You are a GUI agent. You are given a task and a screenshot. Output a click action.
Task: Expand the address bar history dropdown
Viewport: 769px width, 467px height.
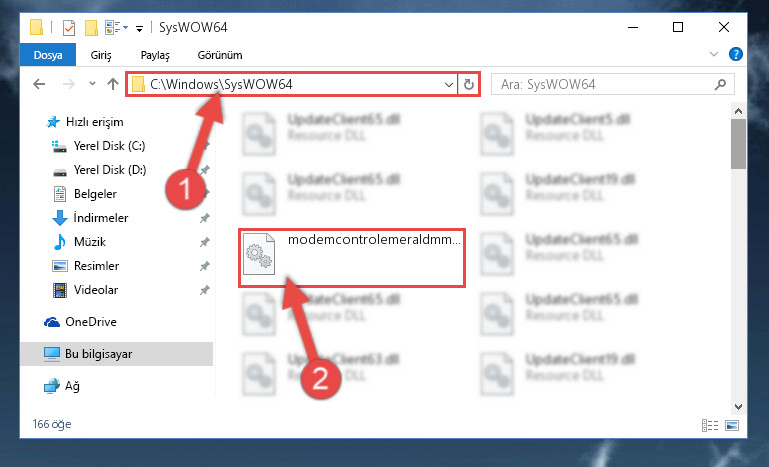(448, 84)
